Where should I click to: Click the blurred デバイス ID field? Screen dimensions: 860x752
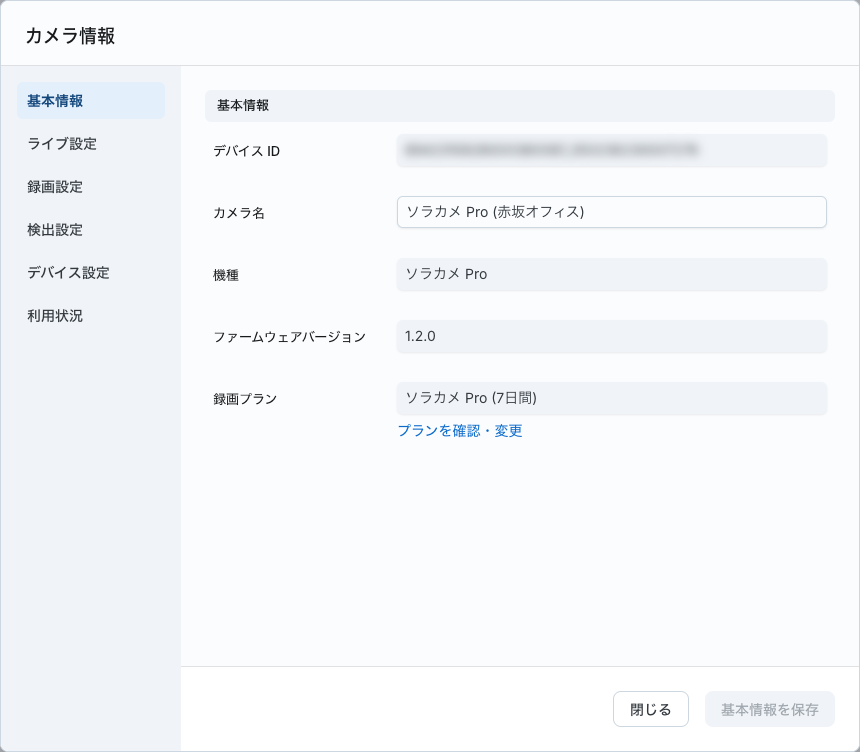(x=612, y=150)
